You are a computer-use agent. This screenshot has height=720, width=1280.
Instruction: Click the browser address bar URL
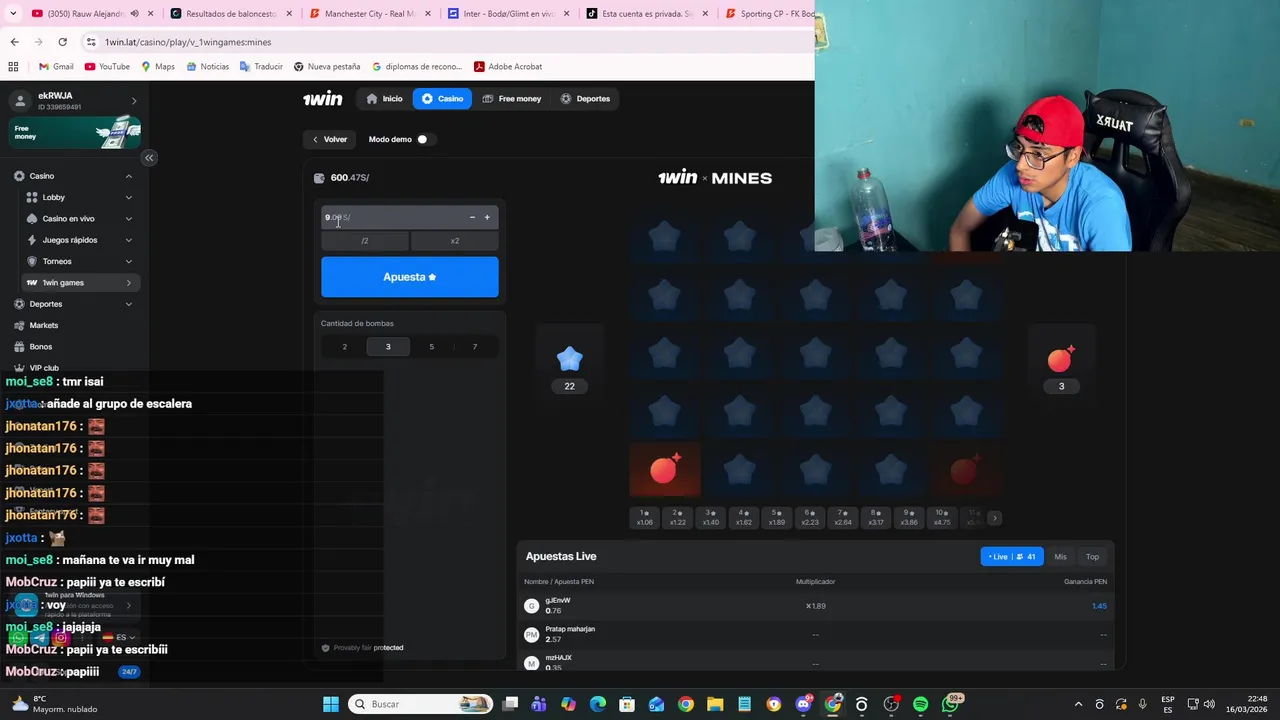(188, 42)
